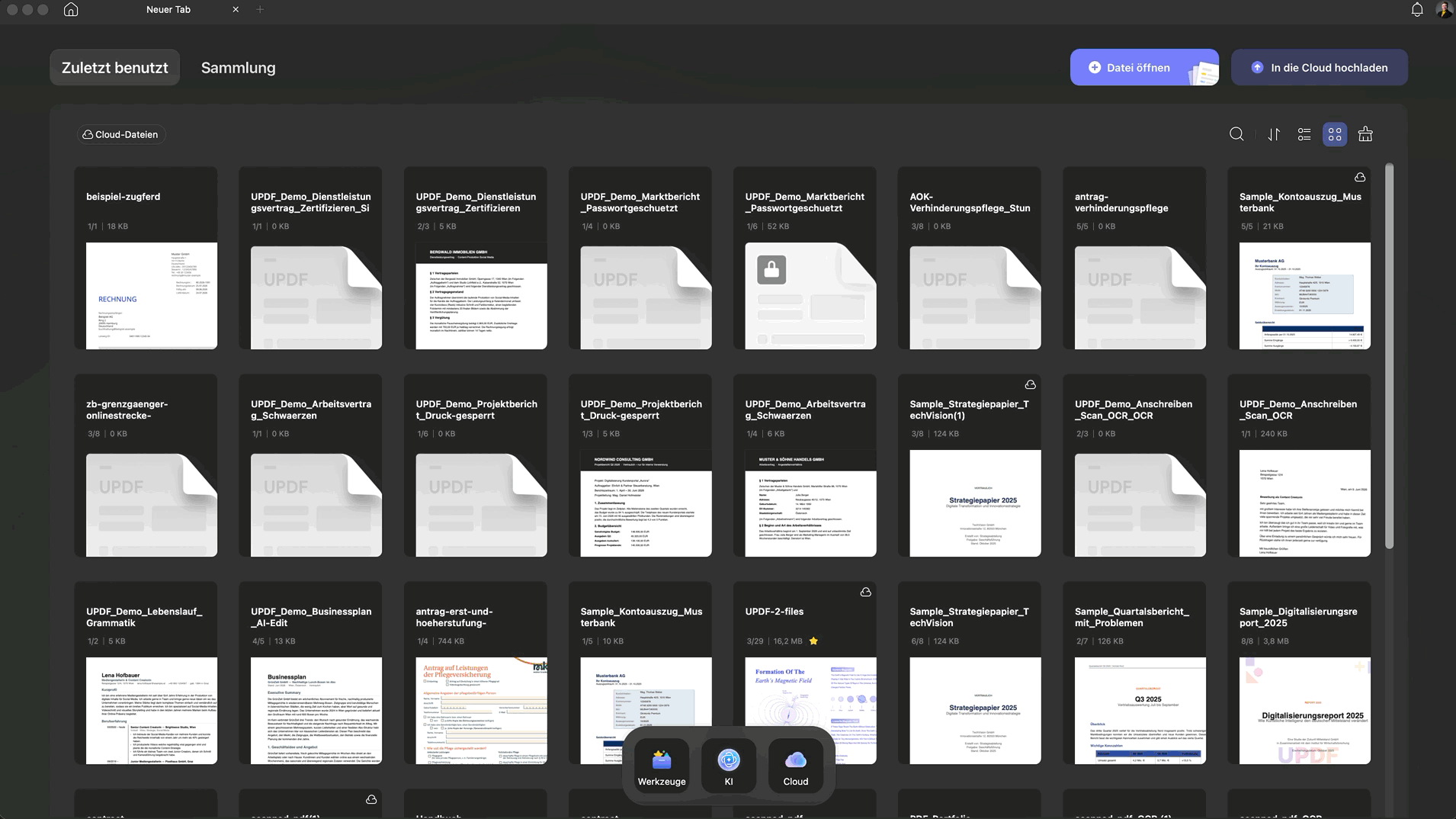Open Cloud from the bottom dock
Screen dimensions: 1456x819
tap(796, 766)
